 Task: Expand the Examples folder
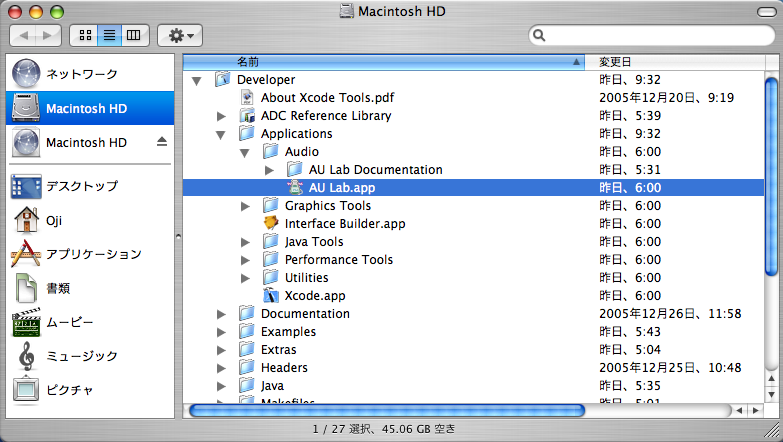[221, 332]
